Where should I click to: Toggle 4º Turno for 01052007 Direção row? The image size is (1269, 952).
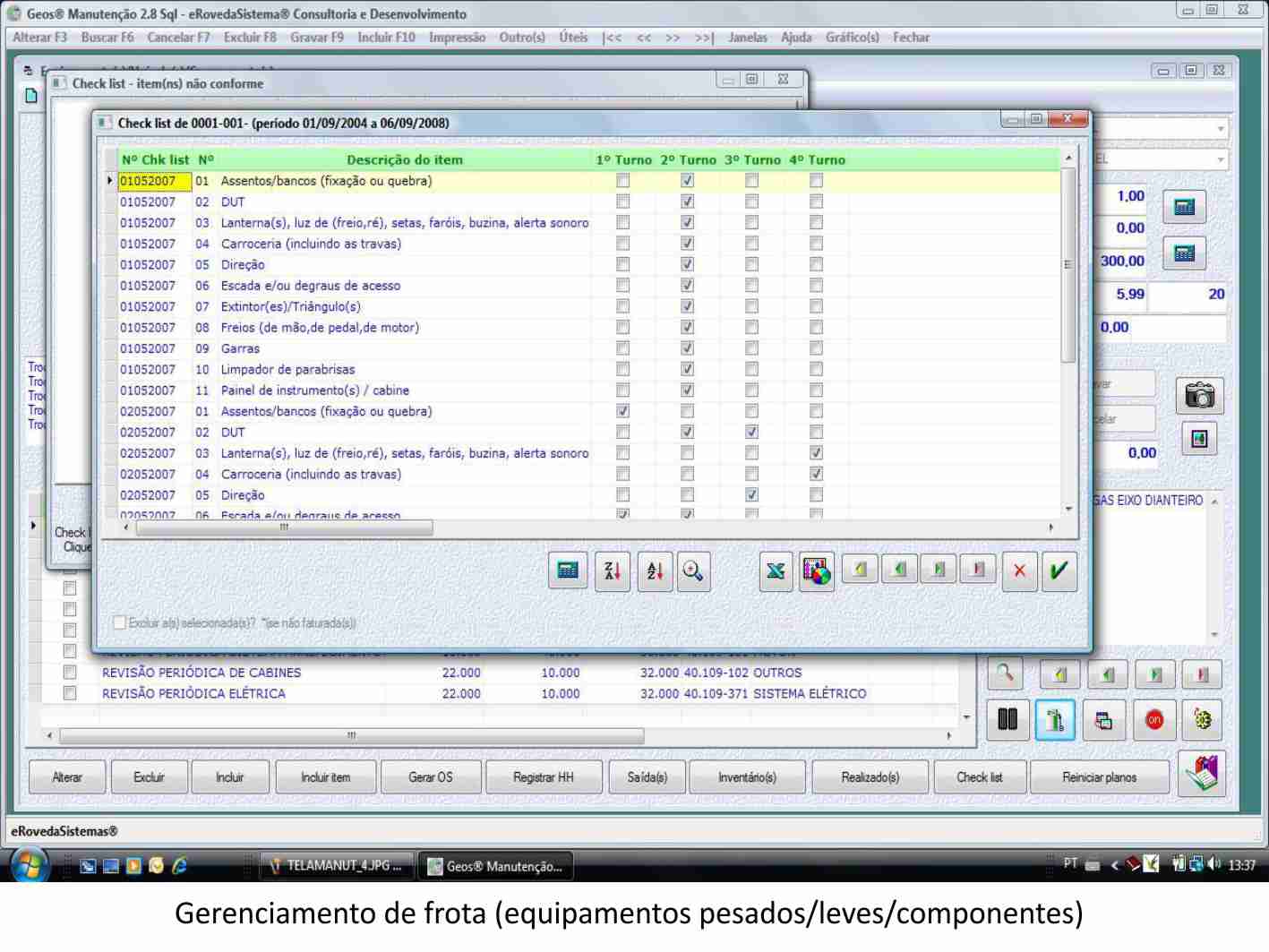(816, 264)
